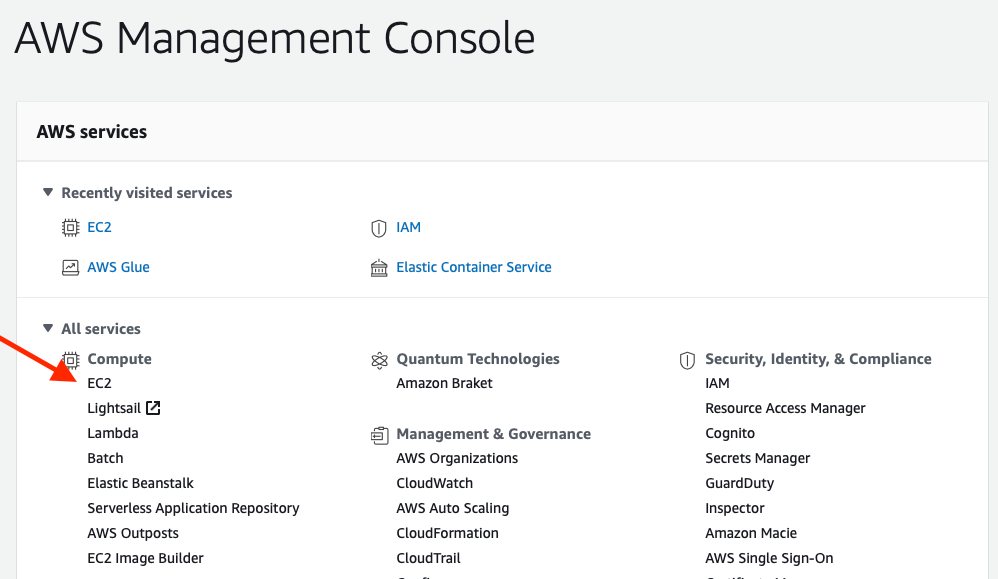This screenshot has width=998, height=579.
Task: Click the Management & Governance icon
Action: [x=379, y=435]
